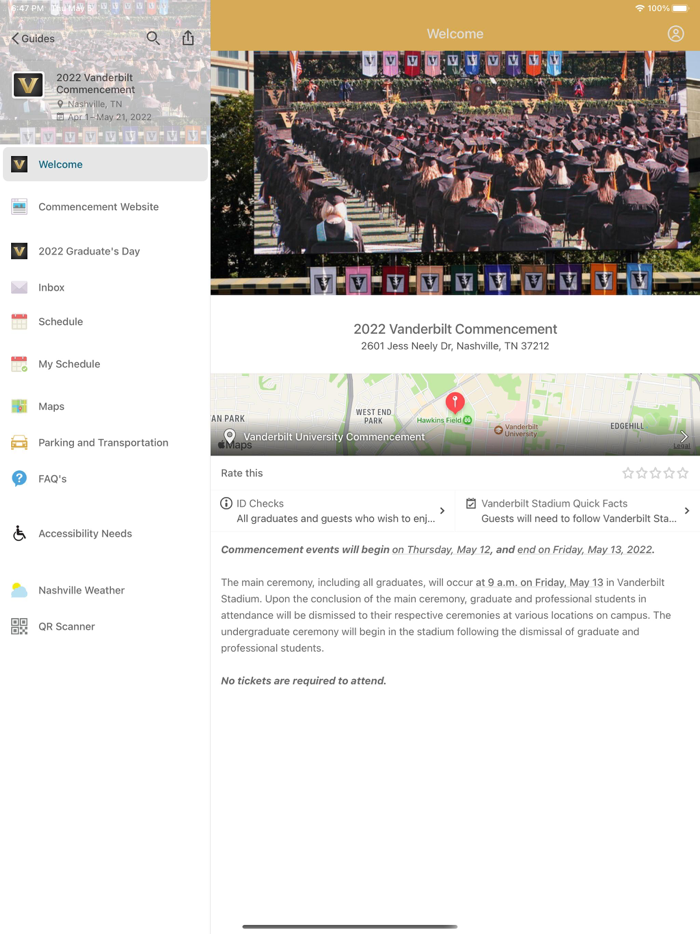Click the Nashville Weather cloud icon
The width and height of the screenshot is (700, 934).
coord(19,590)
